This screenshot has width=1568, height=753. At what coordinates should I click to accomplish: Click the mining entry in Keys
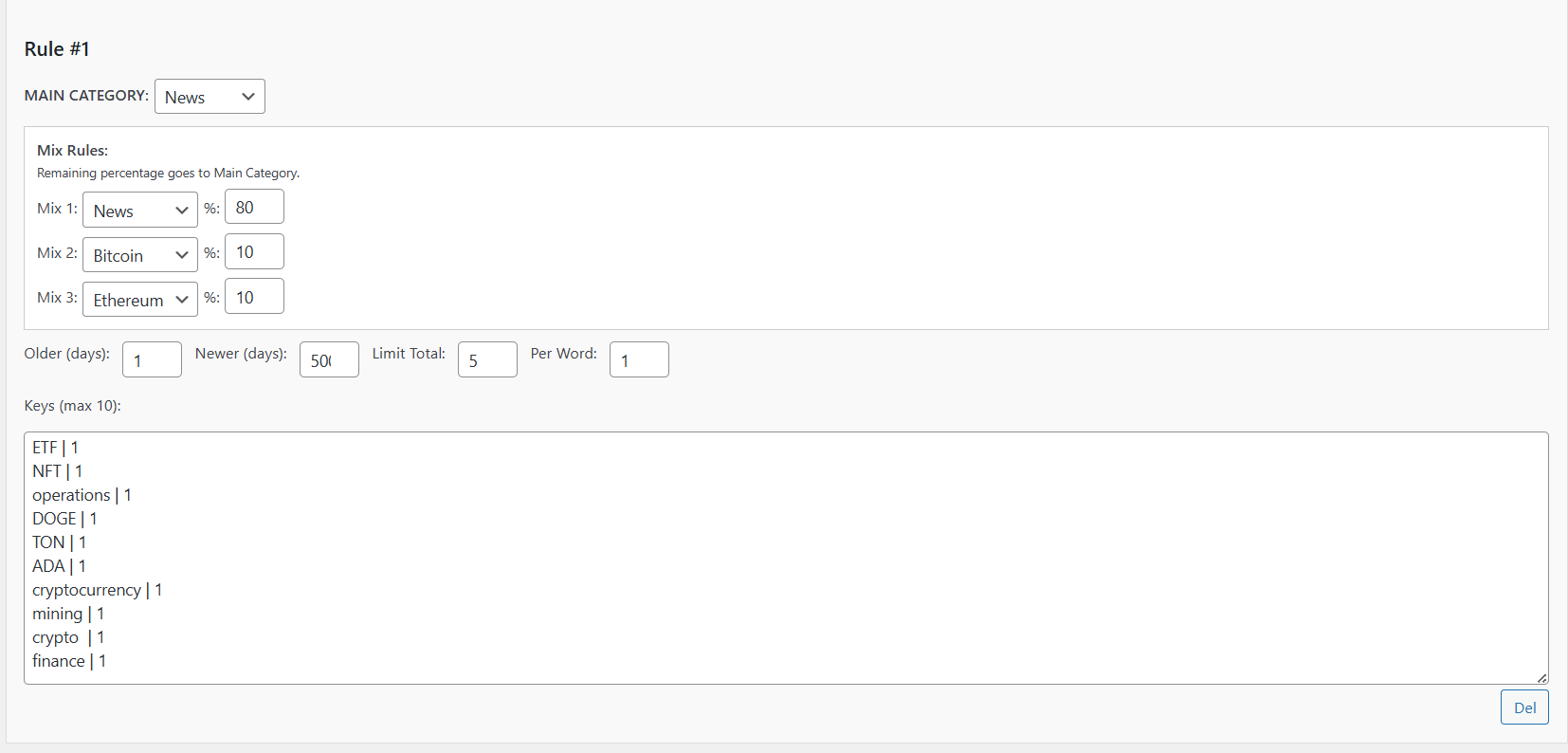[68, 614]
